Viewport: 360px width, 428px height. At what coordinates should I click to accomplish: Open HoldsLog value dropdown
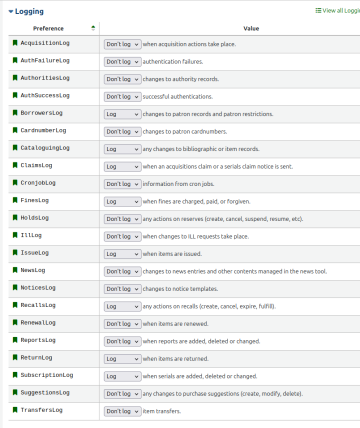click(122, 219)
